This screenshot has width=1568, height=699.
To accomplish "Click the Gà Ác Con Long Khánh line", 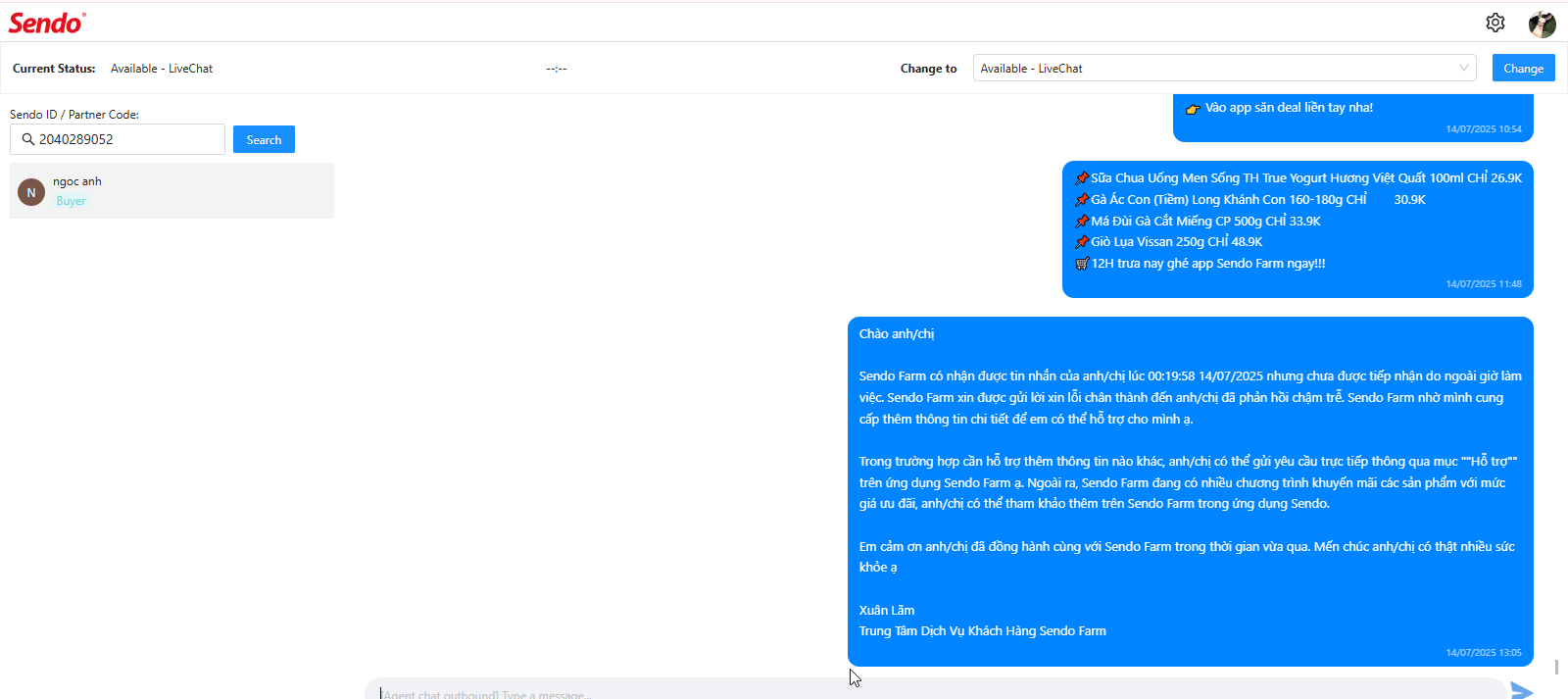I will [x=1258, y=200].
